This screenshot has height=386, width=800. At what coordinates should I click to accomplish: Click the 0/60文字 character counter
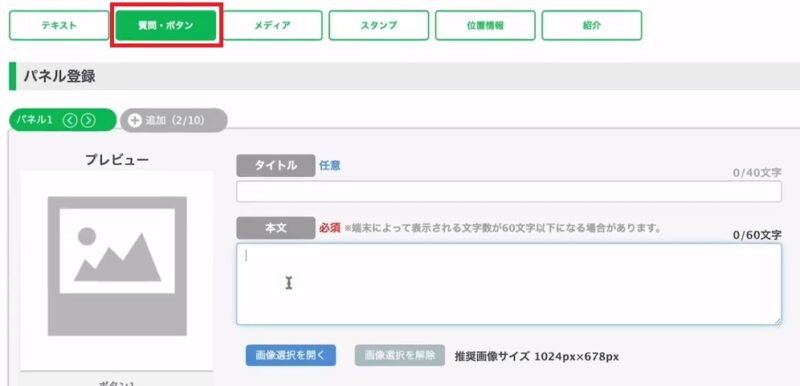point(757,235)
